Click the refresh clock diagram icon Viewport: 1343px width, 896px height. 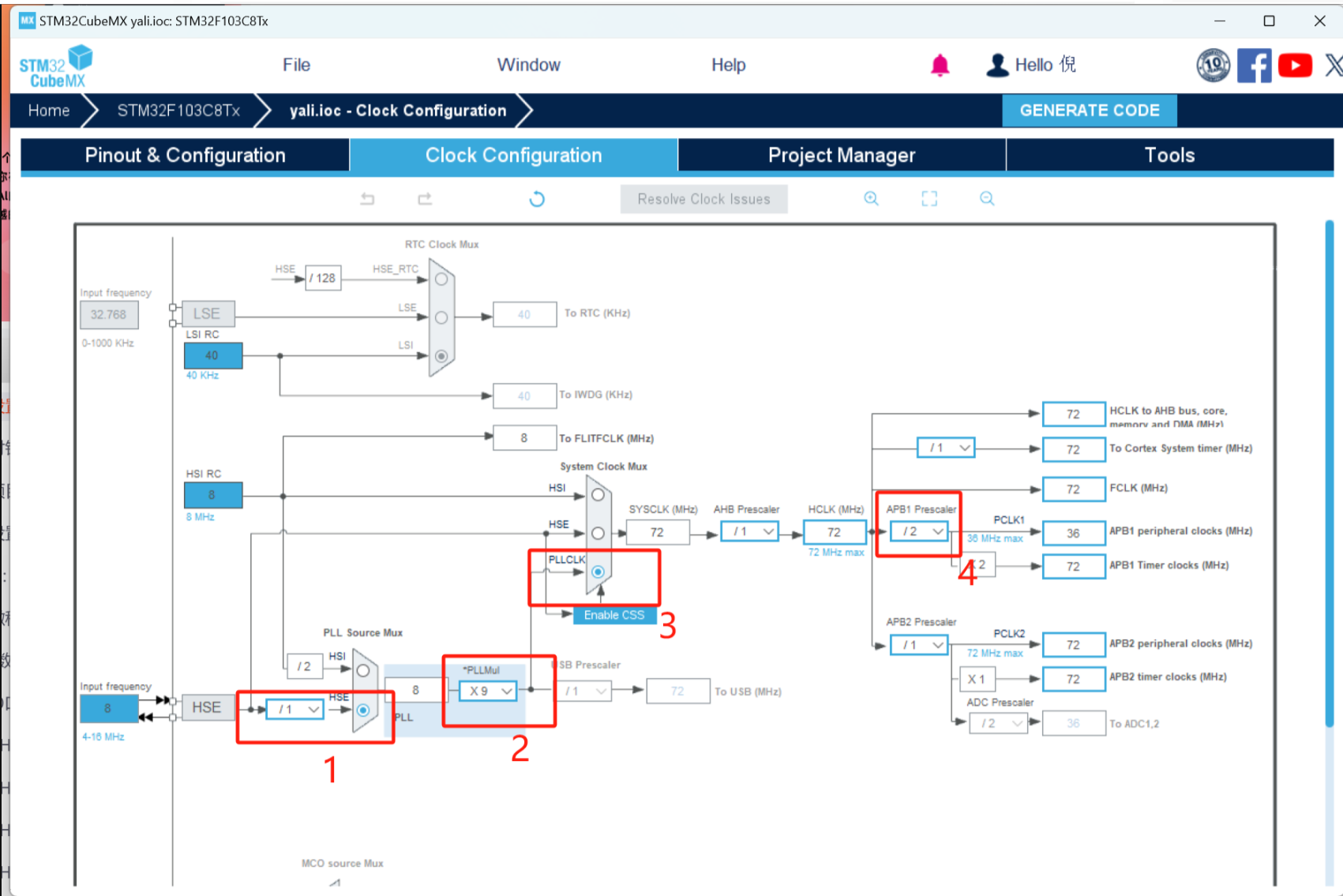tap(537, 199)
